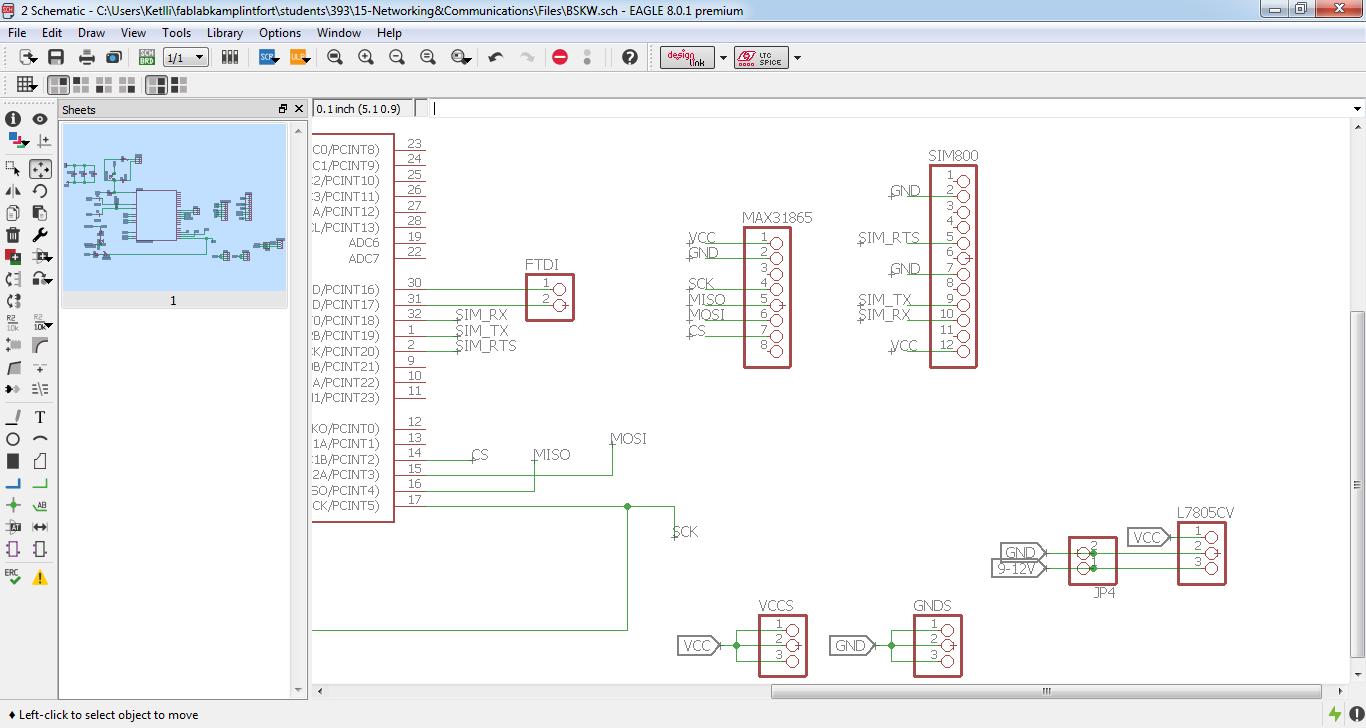Select the third sheet layout preset
The image size is (1366, 728).
pyautogui.click(x=103, y=85)
